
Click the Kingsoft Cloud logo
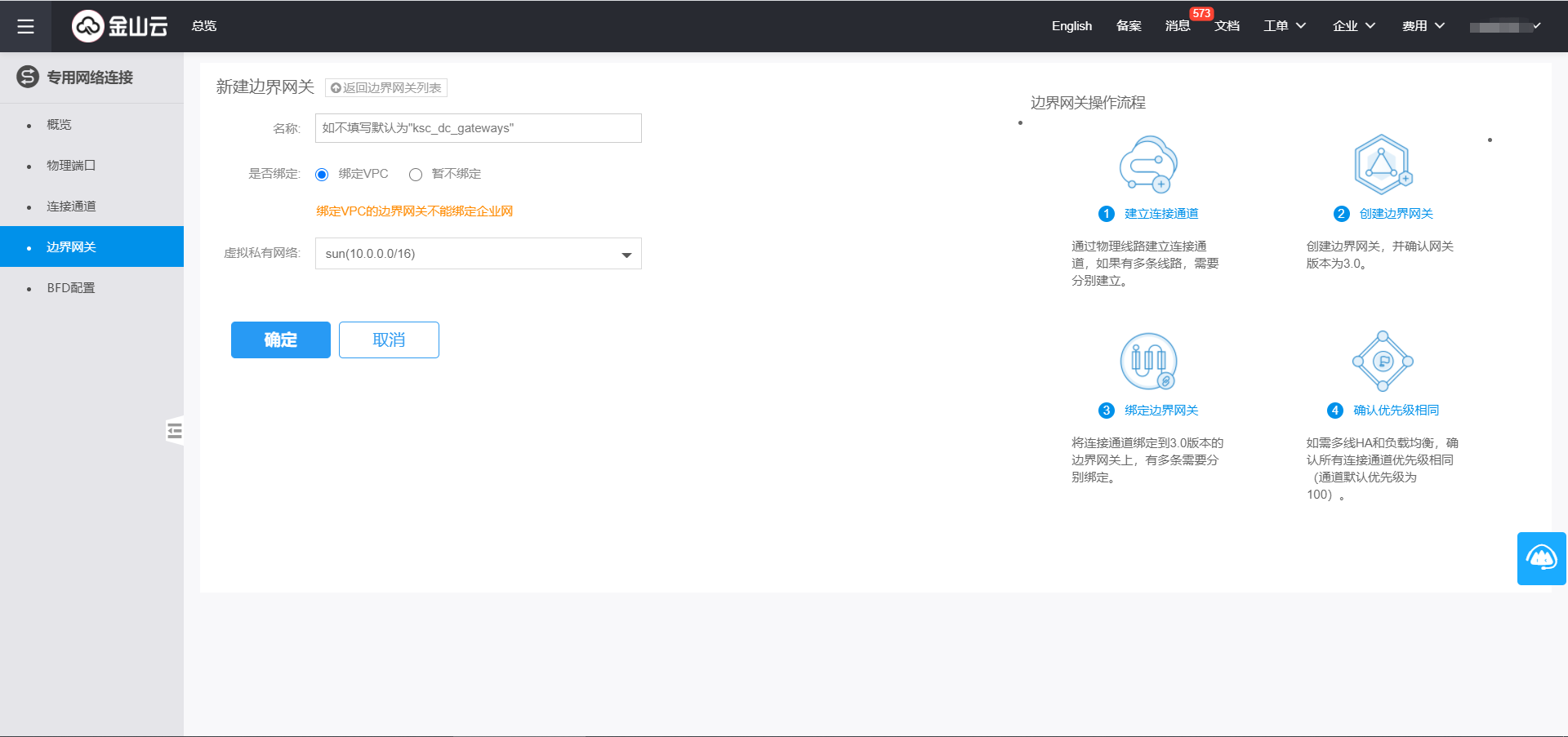120,26
